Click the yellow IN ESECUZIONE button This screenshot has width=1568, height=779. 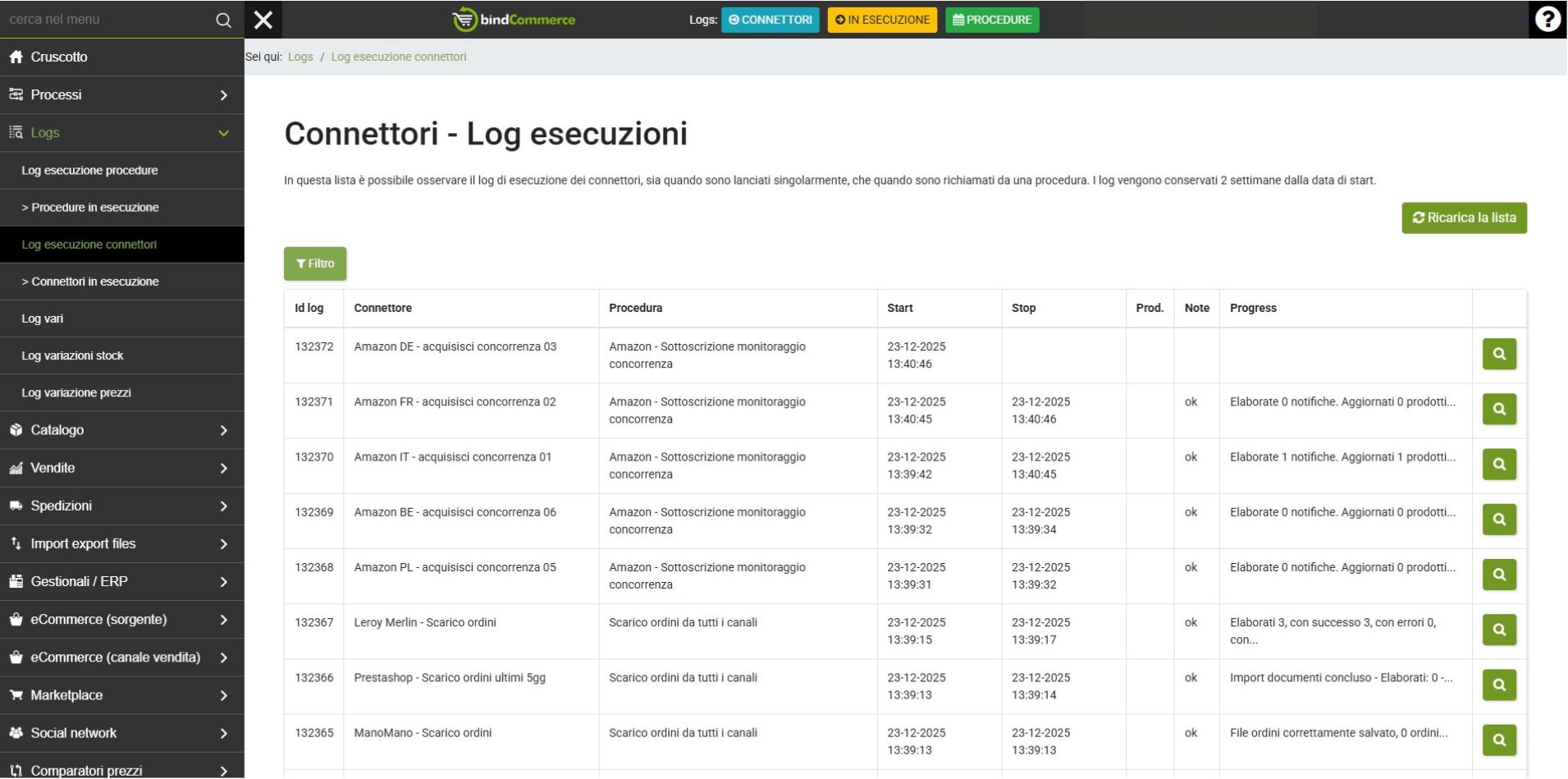tap(882, 20)
